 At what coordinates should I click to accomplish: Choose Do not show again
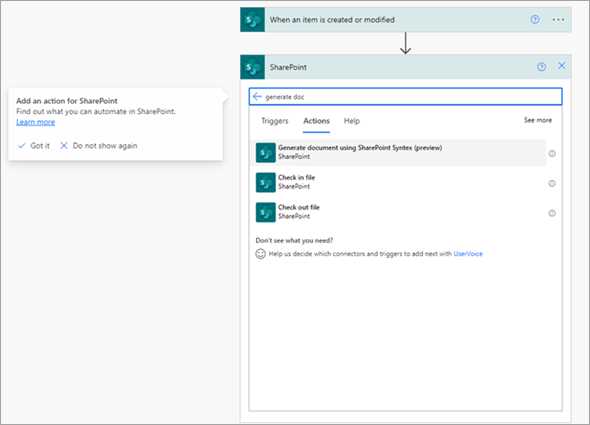tap(99, 146)
